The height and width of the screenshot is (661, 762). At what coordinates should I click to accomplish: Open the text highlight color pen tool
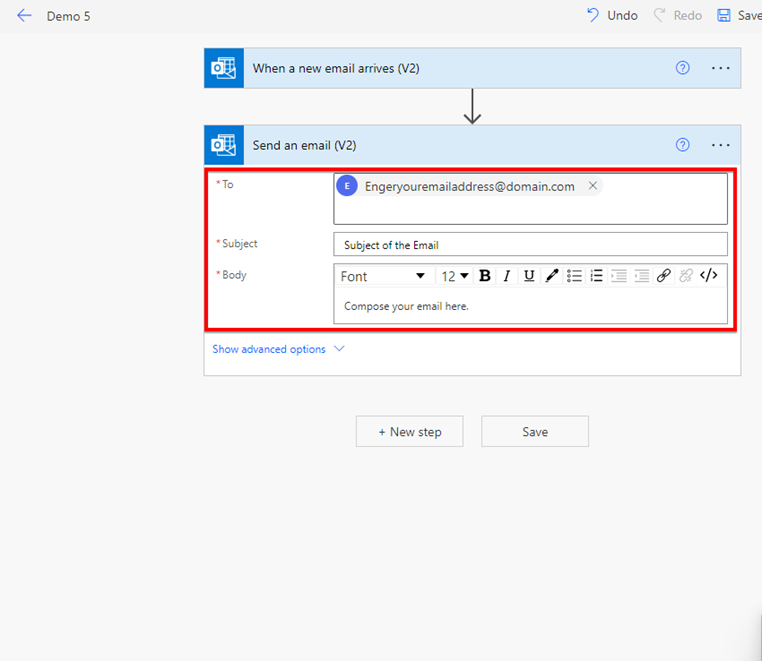click(x=552, y=276)
